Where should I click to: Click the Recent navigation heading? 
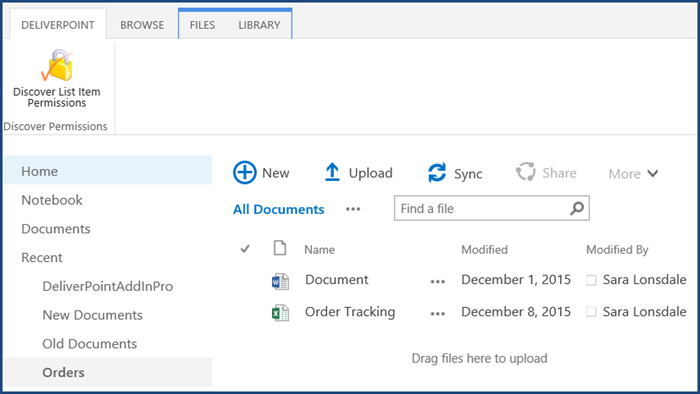(42, 257)
